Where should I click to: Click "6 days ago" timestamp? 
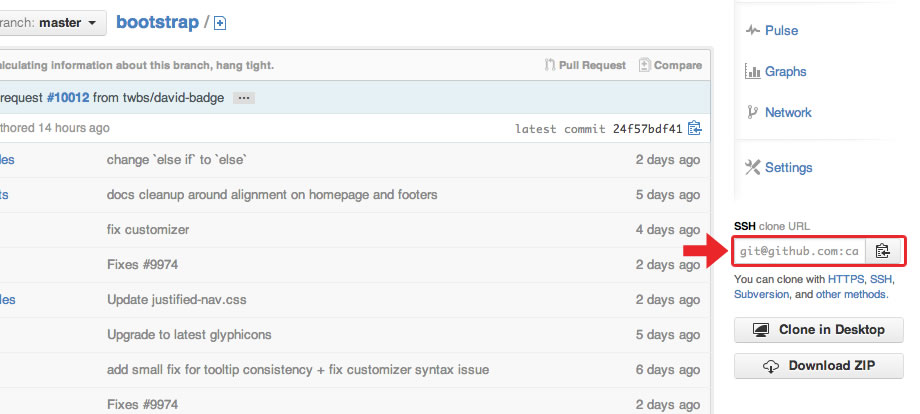[x=668, y=370]
